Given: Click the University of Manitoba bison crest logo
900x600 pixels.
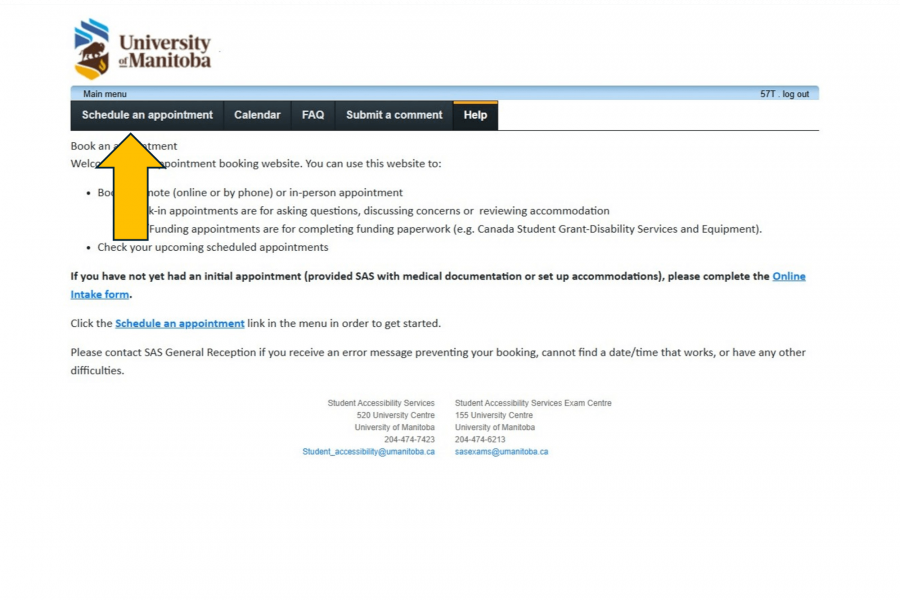Looking at the screenshot, I should coord(92,49).
